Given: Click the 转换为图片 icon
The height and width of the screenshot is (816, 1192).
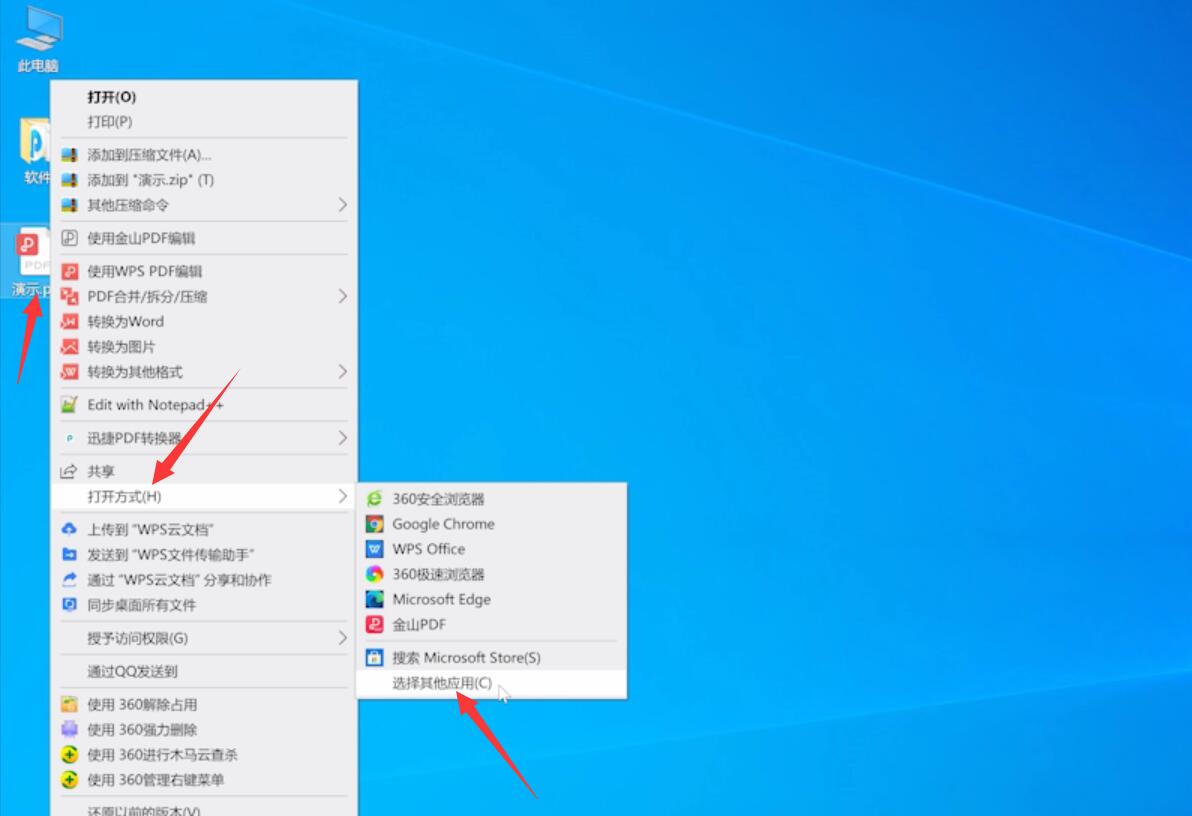Looking at the screenshot, I should tap(69, 347).
